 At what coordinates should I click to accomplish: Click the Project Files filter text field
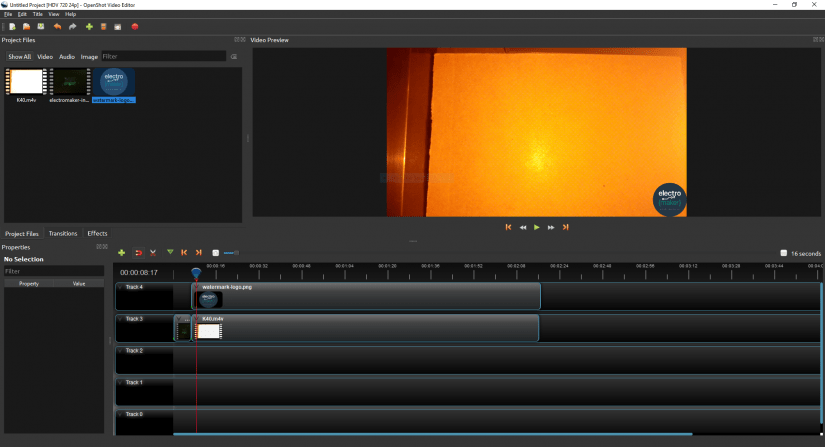click(163, 57)
